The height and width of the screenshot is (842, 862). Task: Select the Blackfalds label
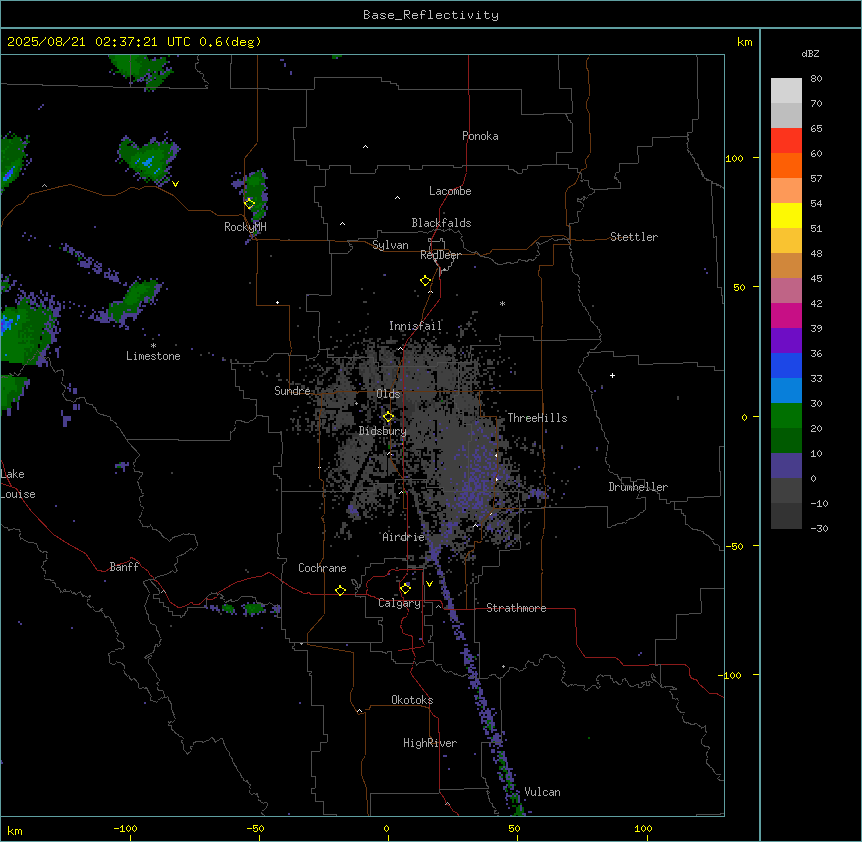point(441,223)
